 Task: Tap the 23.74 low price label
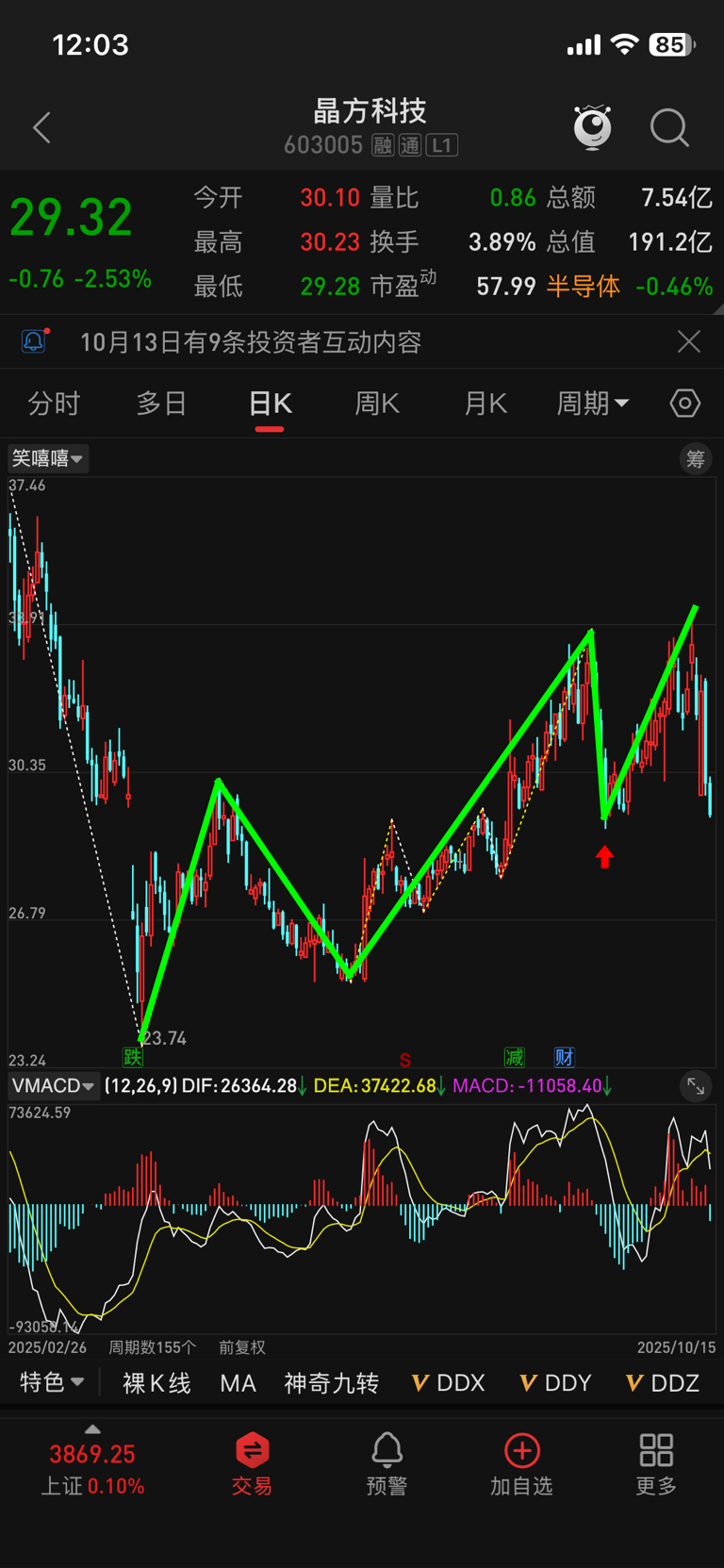[x=164, y=1038]
